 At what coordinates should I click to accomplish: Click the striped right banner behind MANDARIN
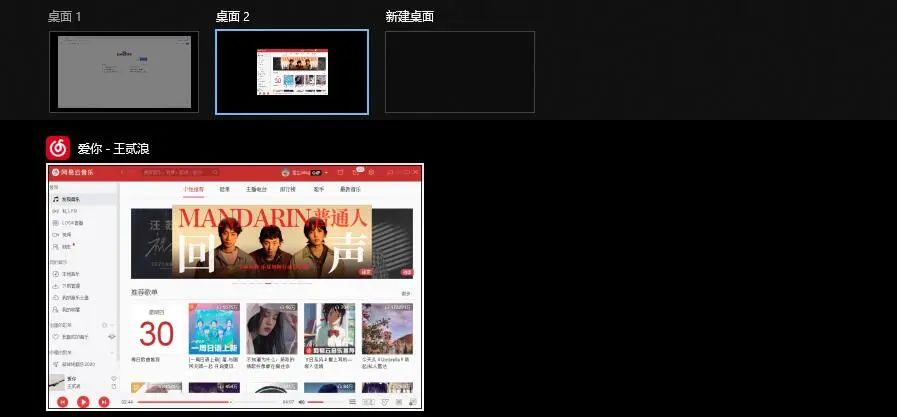(x=392, y=243)
